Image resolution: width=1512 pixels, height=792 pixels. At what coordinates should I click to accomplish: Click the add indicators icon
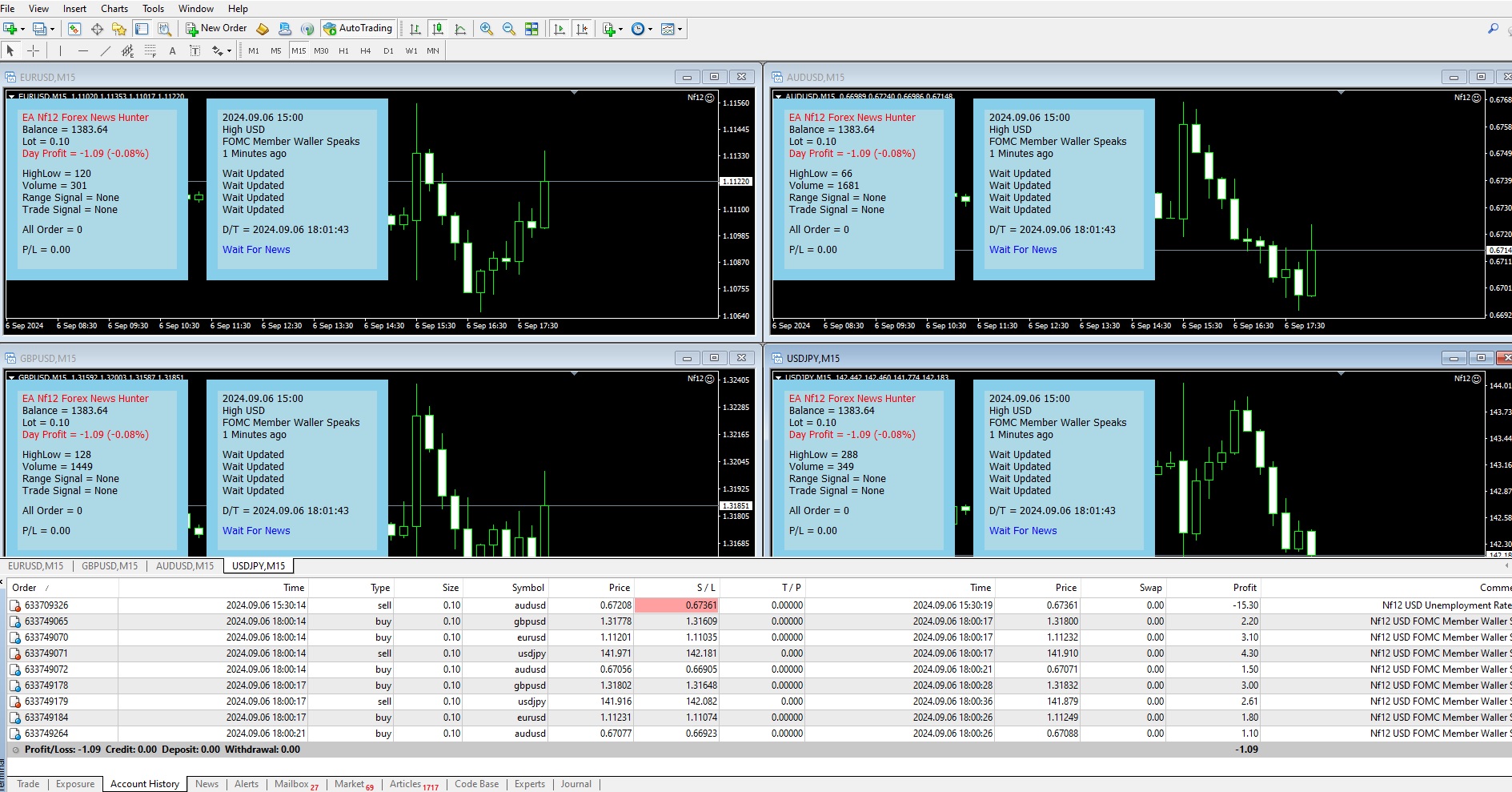click(x=609, y=29)
